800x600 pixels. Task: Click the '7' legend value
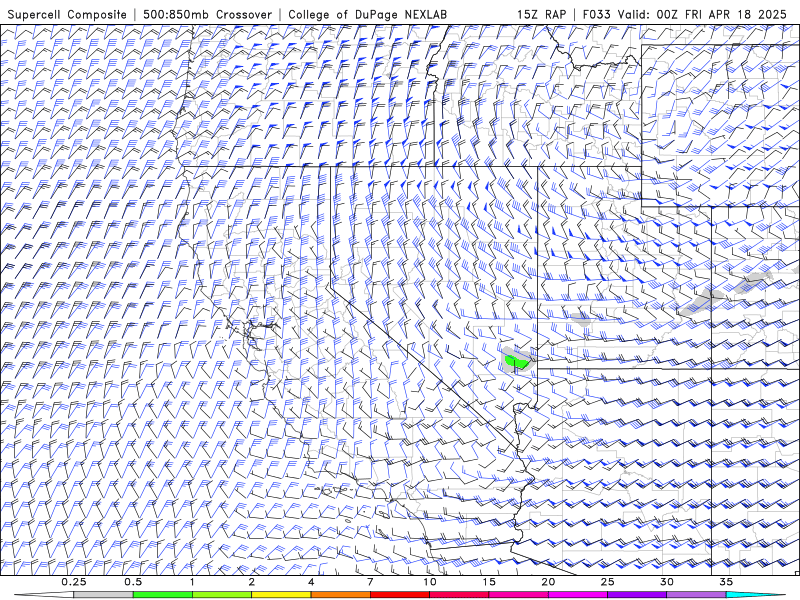pos(370,582)
